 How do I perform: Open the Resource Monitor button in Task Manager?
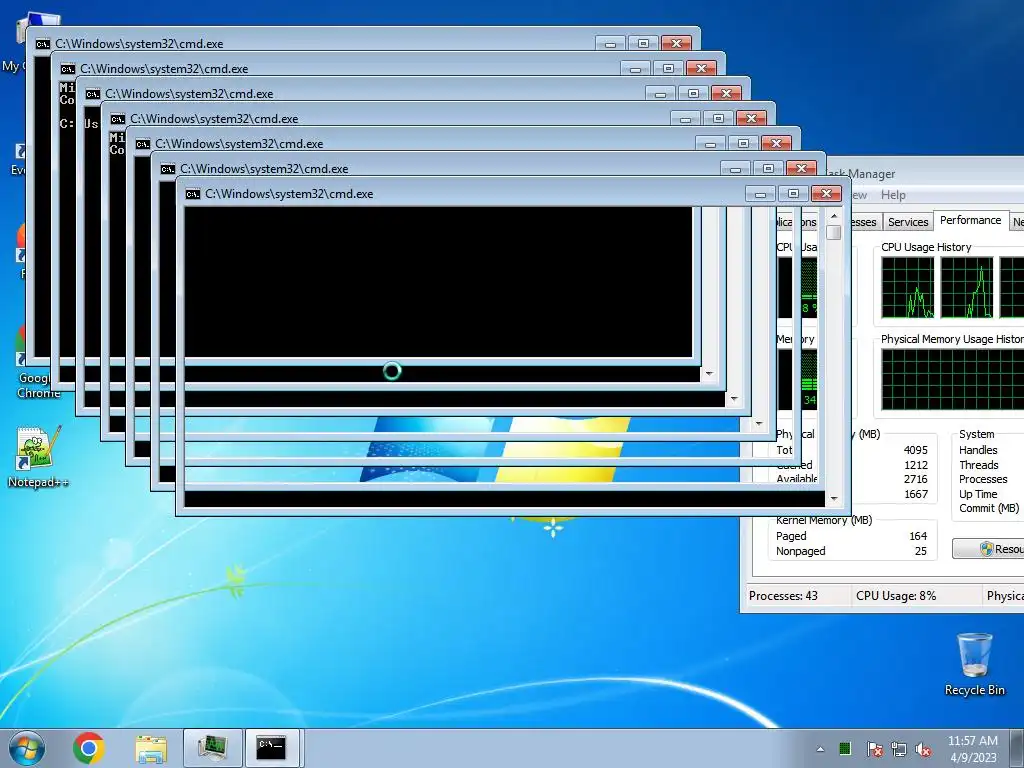pos(988,549)
